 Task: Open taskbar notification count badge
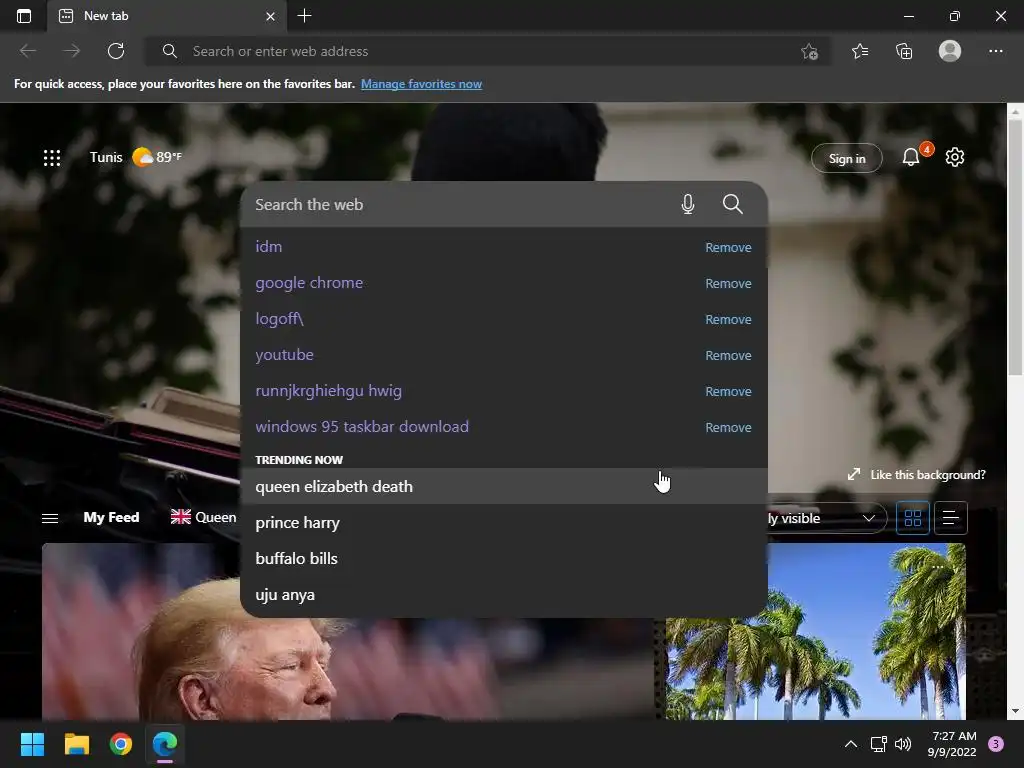coord(996,744)
